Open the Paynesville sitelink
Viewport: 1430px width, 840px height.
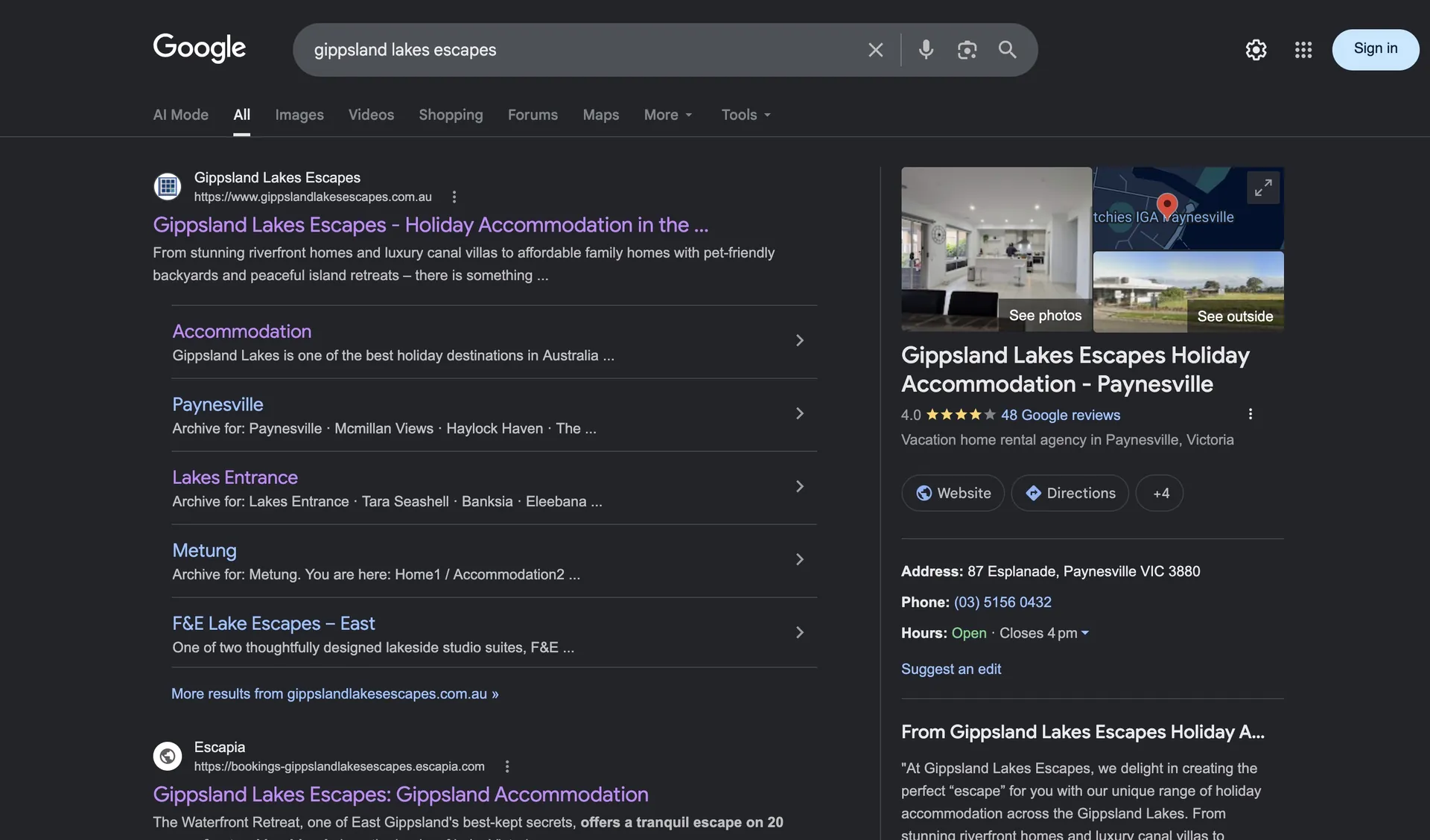tap(217, 404)
